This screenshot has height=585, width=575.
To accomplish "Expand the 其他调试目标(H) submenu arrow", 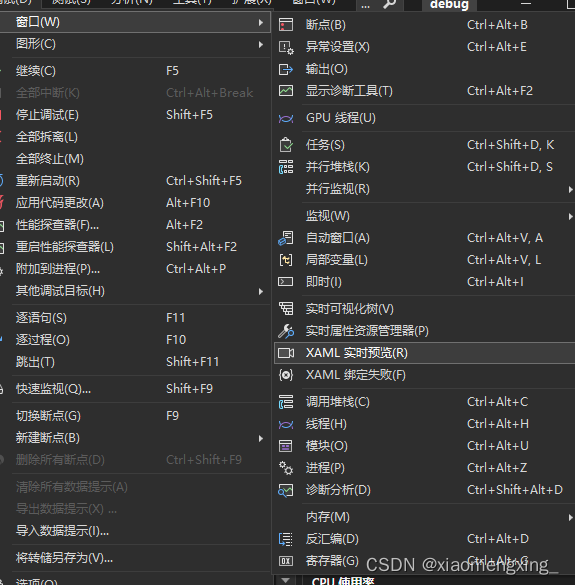I will pyautogui.click(x=261, y=291).
